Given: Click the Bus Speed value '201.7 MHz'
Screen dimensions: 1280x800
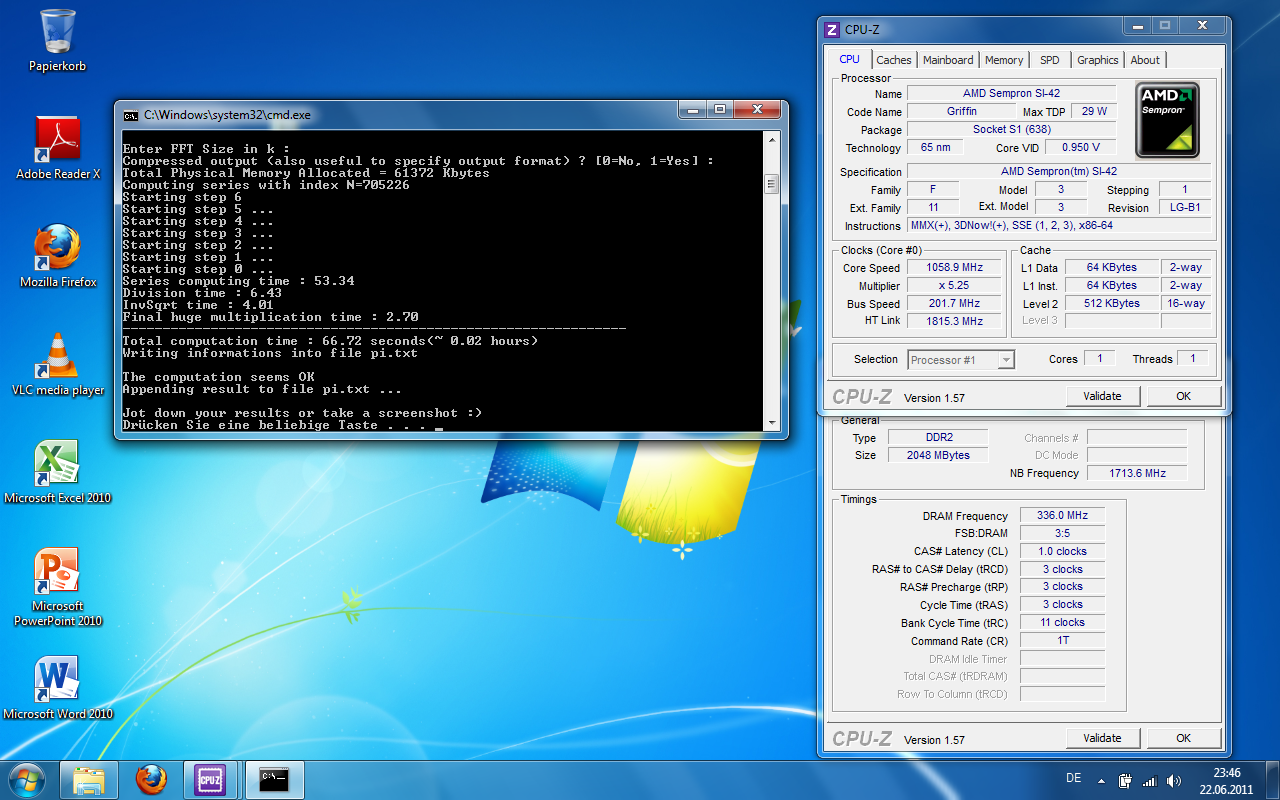Looking at the screenshot, I should (x=954, y=304).
